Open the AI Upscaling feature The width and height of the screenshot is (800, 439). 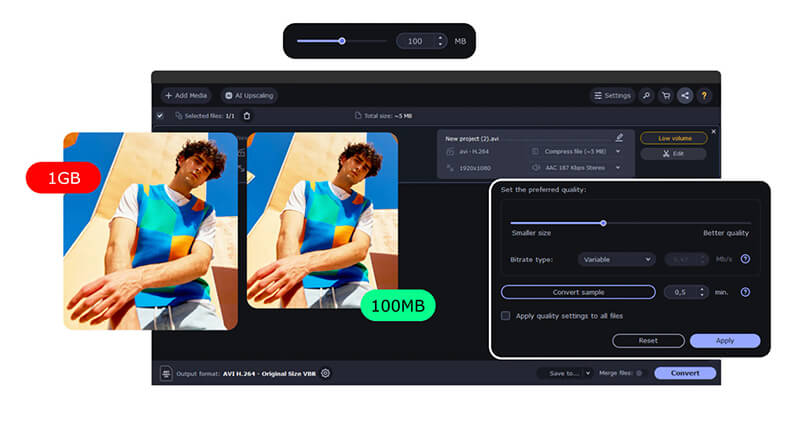[x=249, y=95]
